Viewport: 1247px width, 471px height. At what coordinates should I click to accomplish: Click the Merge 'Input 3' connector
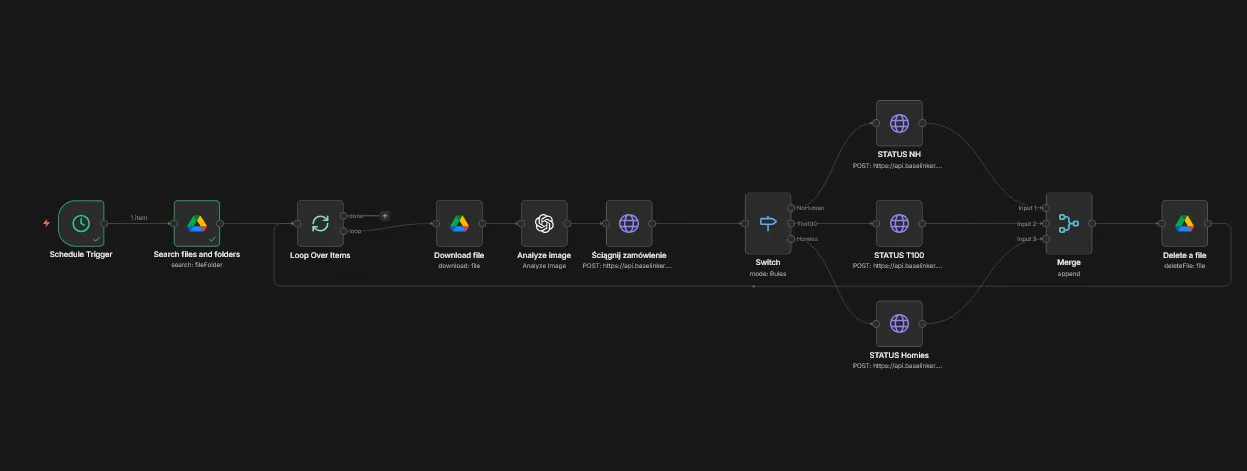point(1044,239)
